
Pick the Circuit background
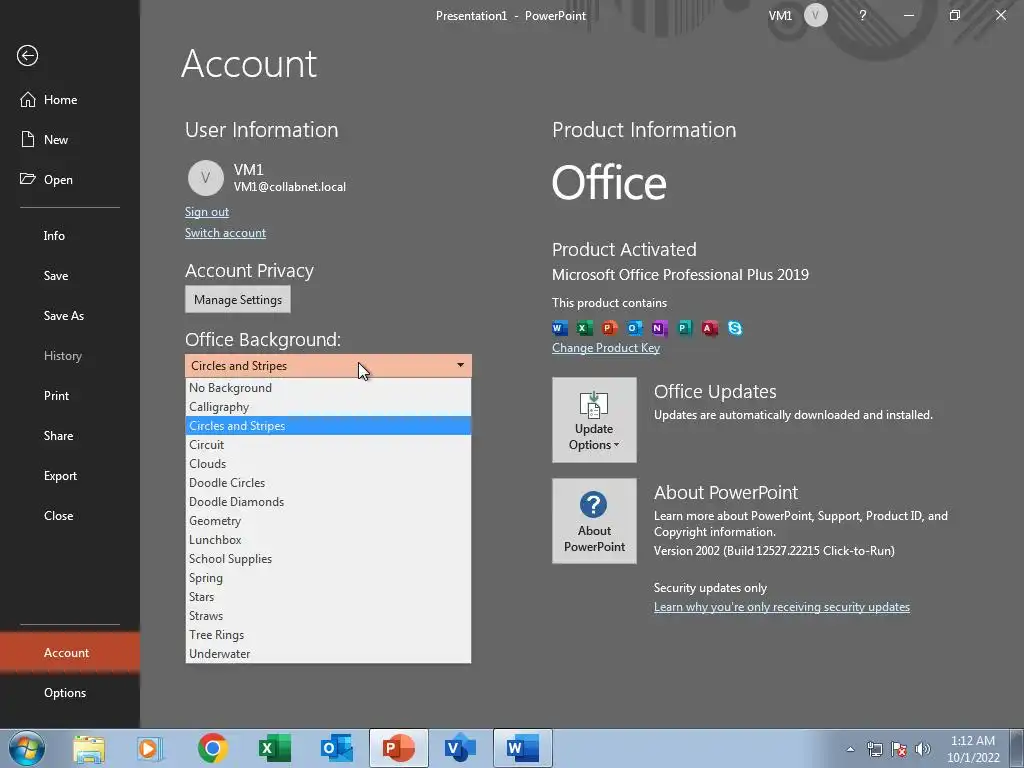coord(328,445)
